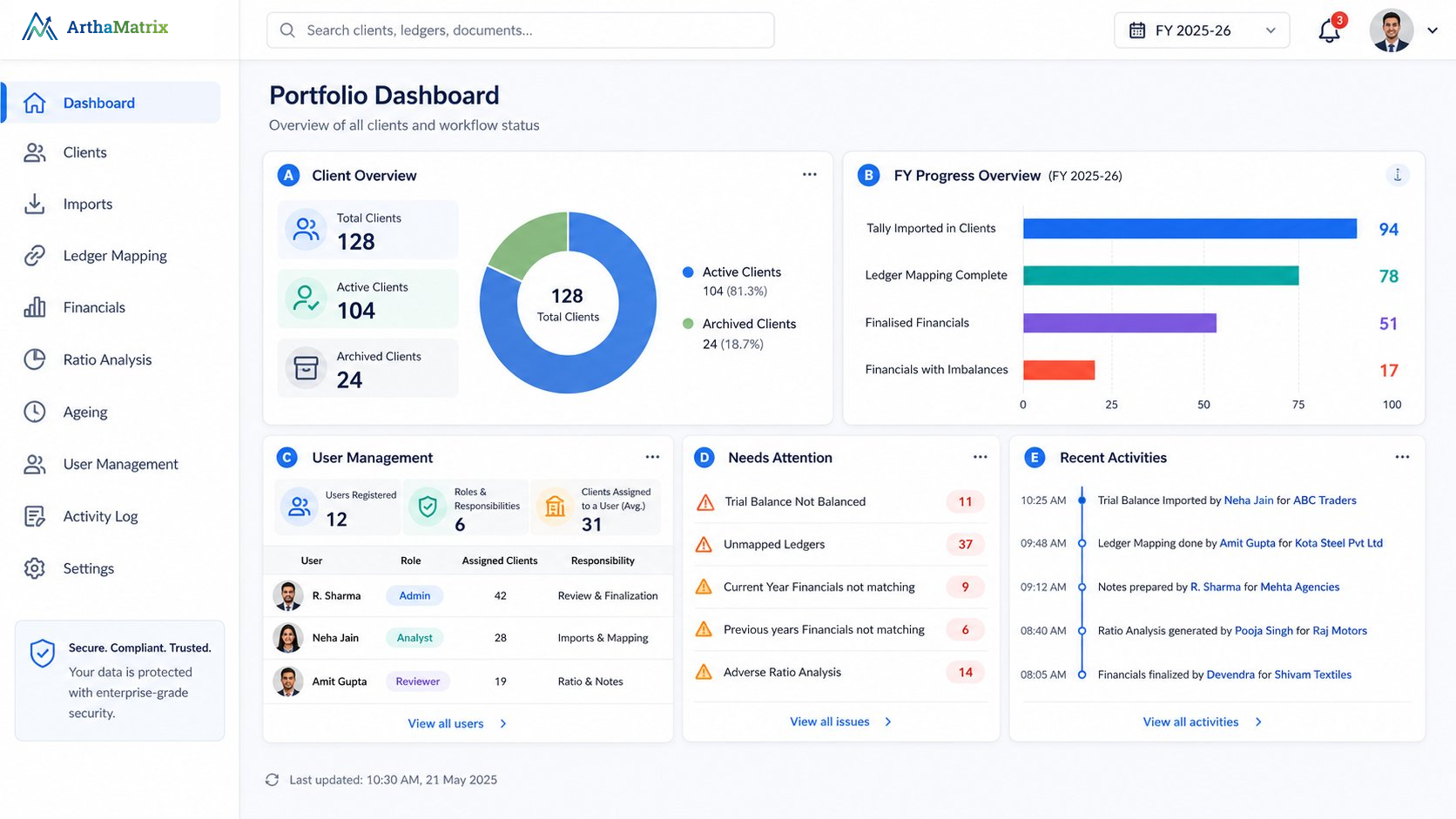Viewport: 1456px width, 819px height.
Task: Click the Clients Assigned building icon
Action: point(555,507)
